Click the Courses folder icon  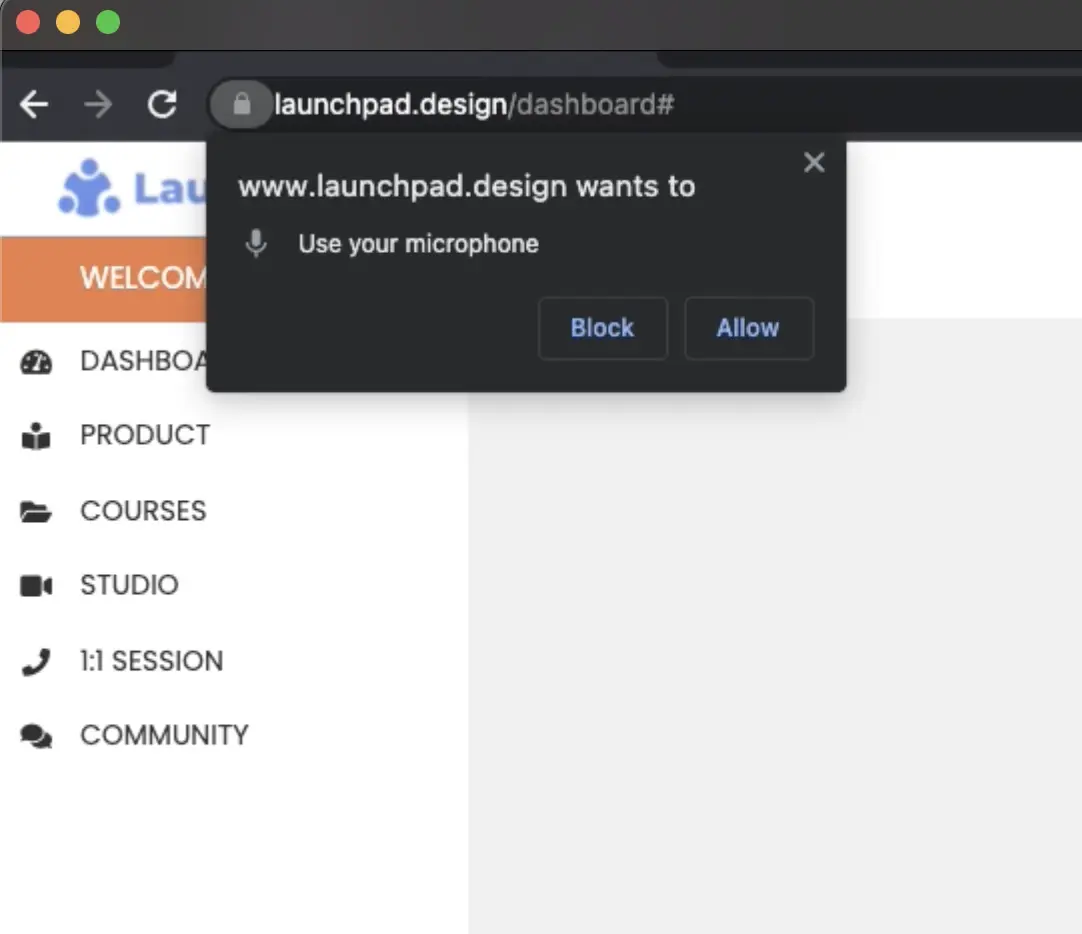pyautogui.click(x=36, y=512)
